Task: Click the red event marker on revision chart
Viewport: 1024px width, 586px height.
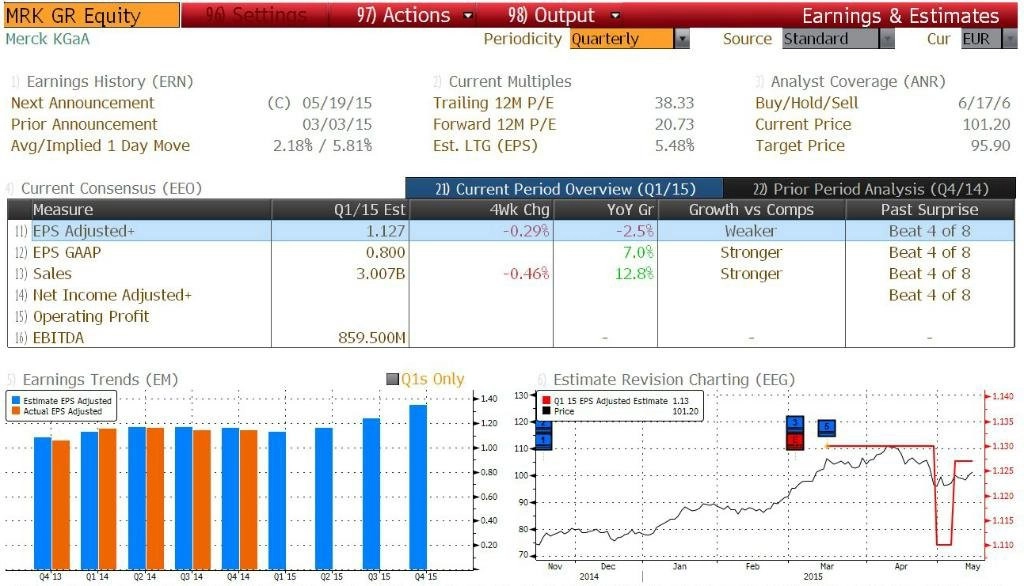Action: coord(795,441)
